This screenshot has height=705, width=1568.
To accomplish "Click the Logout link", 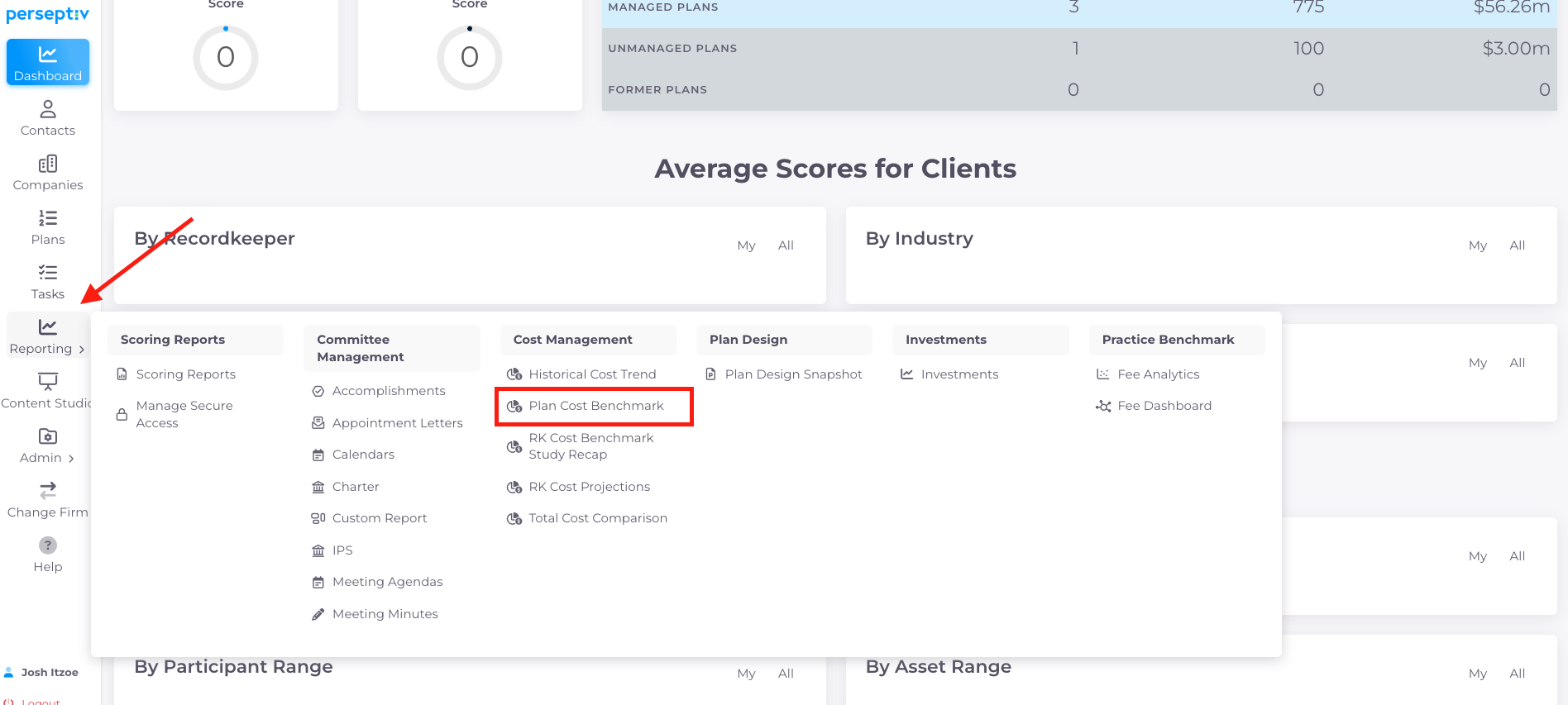I will tap(41, 702).
